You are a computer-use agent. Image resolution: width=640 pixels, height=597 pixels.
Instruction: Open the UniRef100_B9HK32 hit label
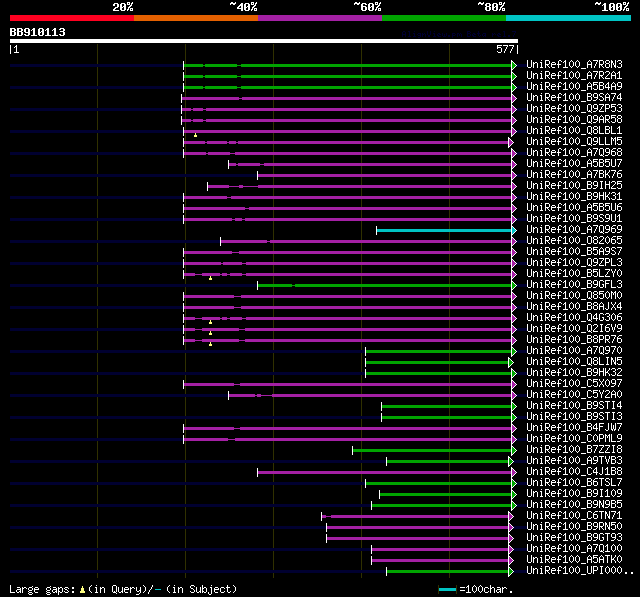tap(574, 373)
